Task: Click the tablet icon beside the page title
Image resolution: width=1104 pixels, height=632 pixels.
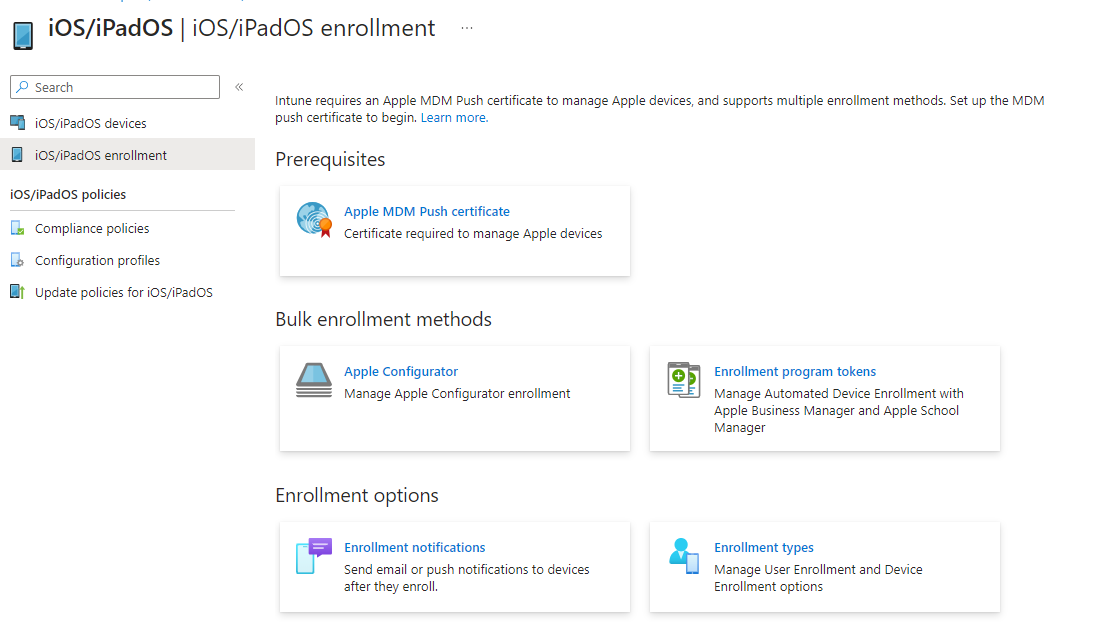Action: pos(22,34)
